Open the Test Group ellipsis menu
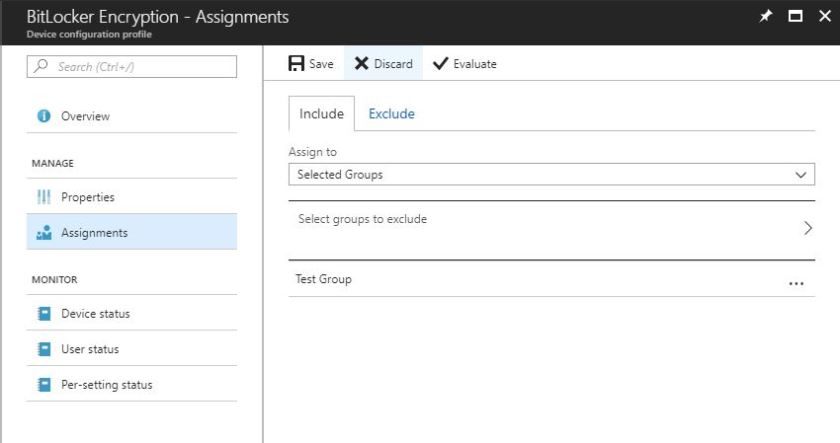 (796, 283)
